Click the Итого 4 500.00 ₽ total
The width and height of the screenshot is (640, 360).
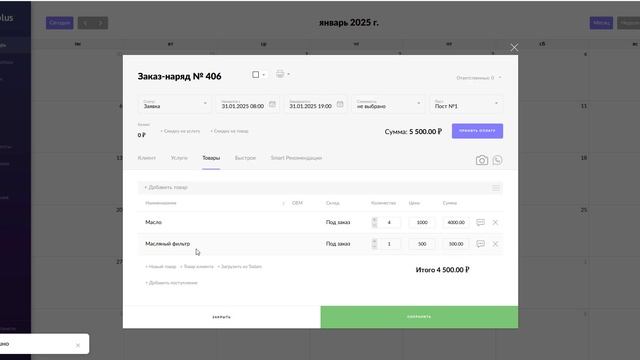[x=442, y=270]
